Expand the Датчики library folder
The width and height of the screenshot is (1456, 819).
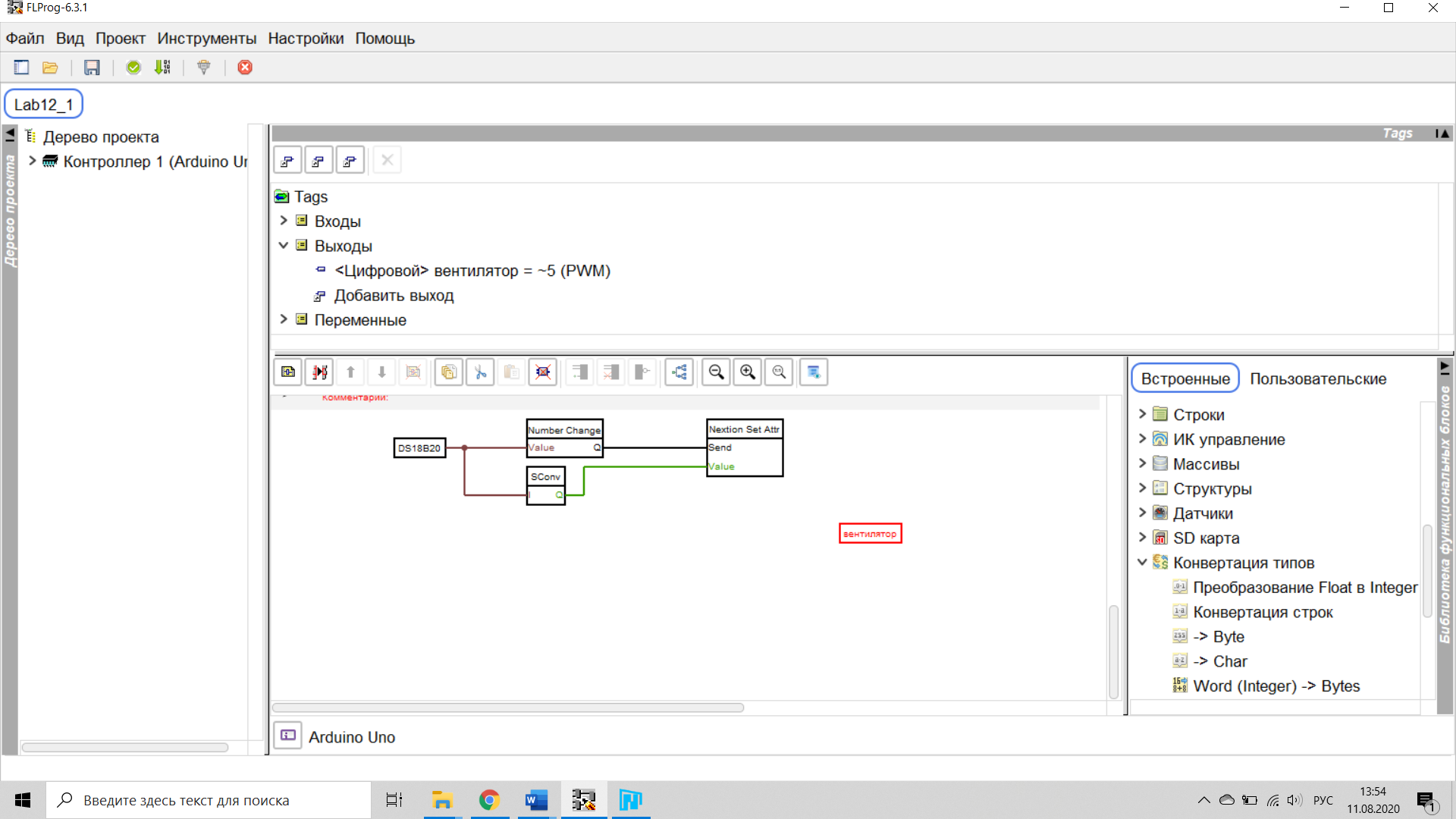[x=1142, y=513]
